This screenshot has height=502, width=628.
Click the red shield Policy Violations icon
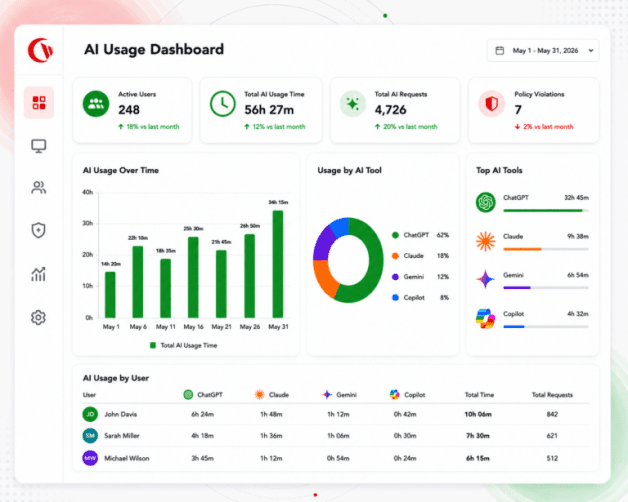tap(491, 104)
